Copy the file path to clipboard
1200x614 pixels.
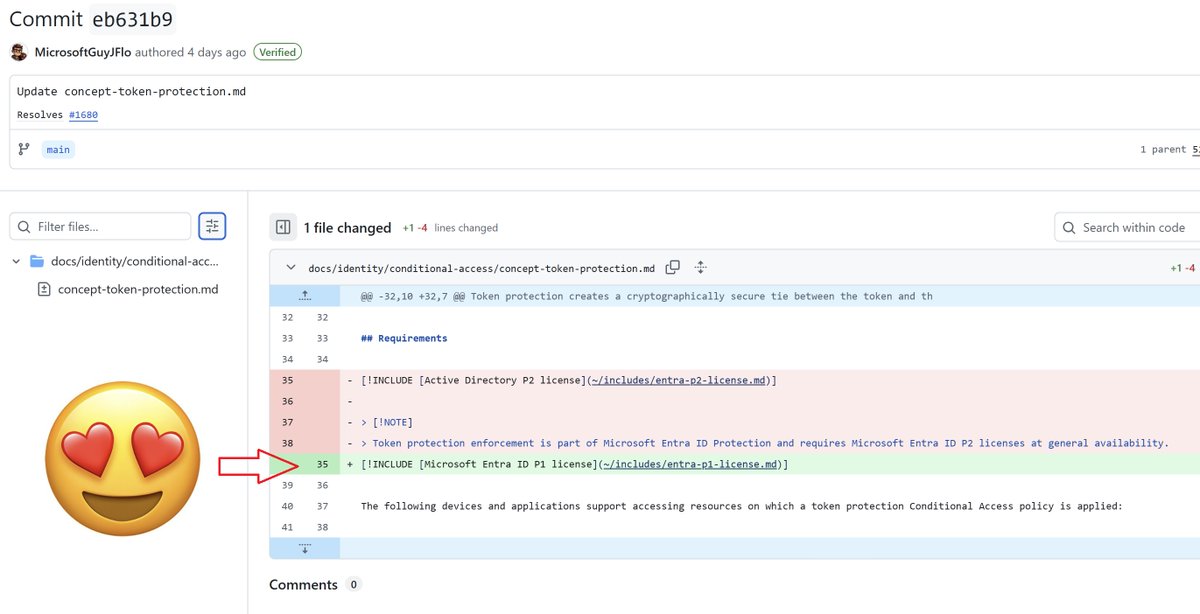tap(673, 267)
